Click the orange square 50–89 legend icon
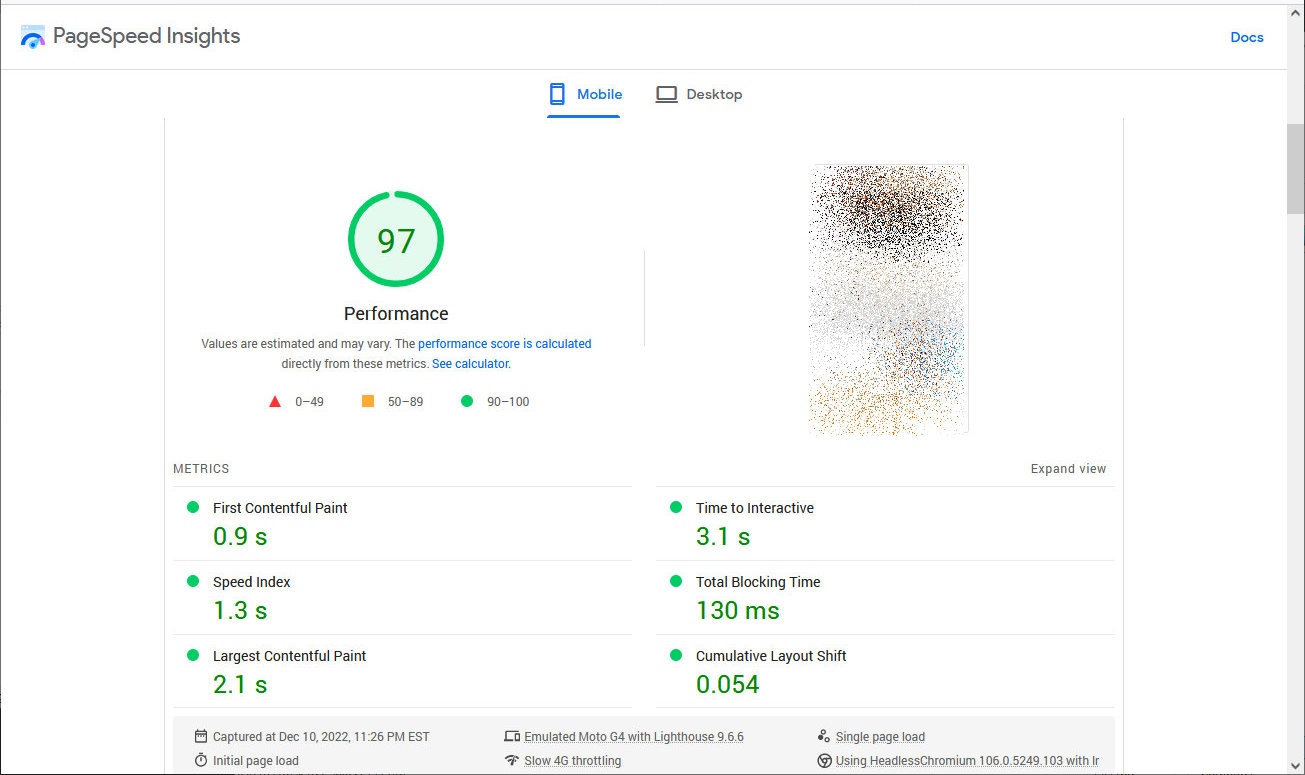The width and height of the screenshot is (1305, 775). click(368, 401)
